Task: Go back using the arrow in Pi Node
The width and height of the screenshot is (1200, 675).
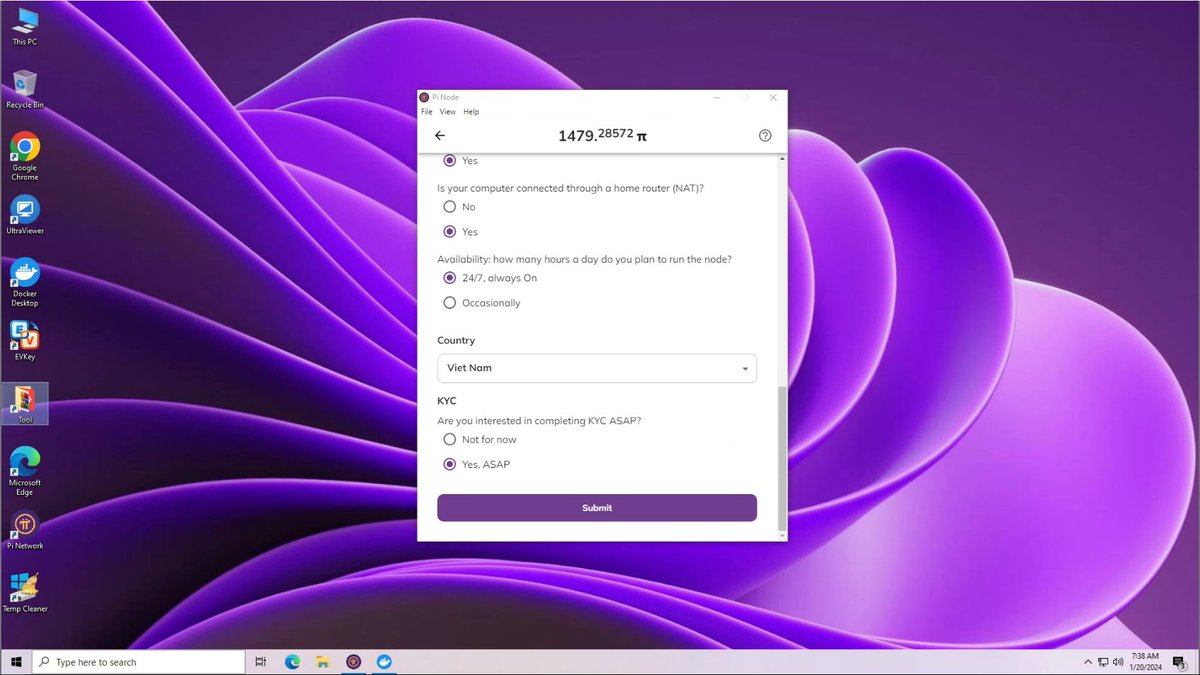Action: click(x=440, y=136)
